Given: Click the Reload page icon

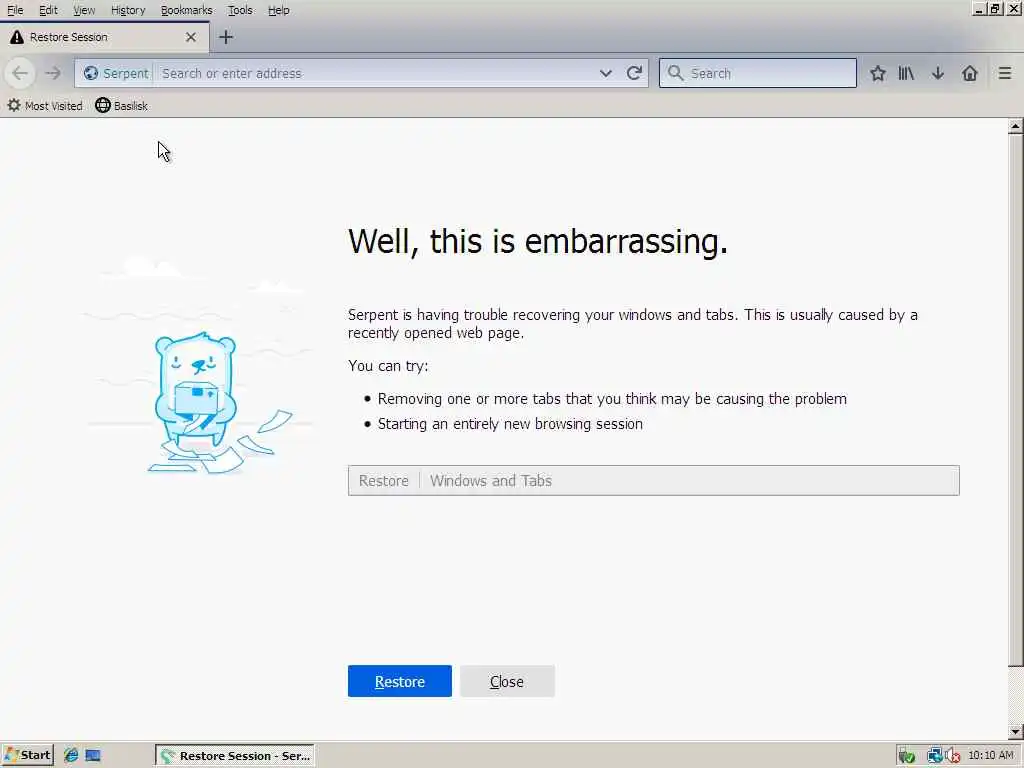Looking at the screenshot, I should [634, 73].
